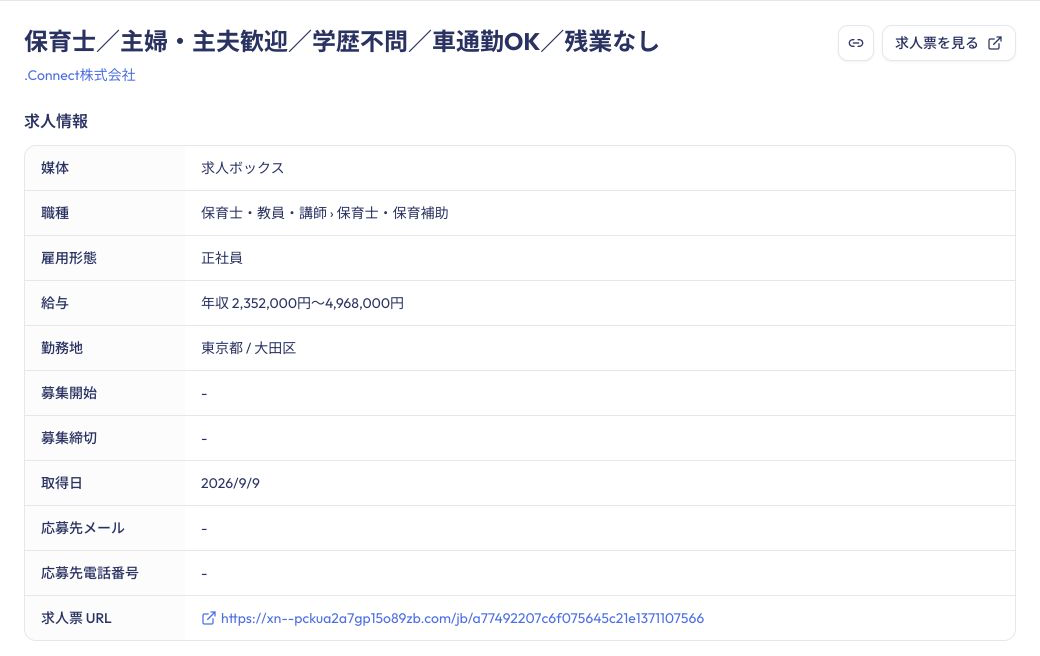This screenshot has height=656, width=1040.
Task: Click the .Connect株式会社 company link
Action: [x=80, y=76]
